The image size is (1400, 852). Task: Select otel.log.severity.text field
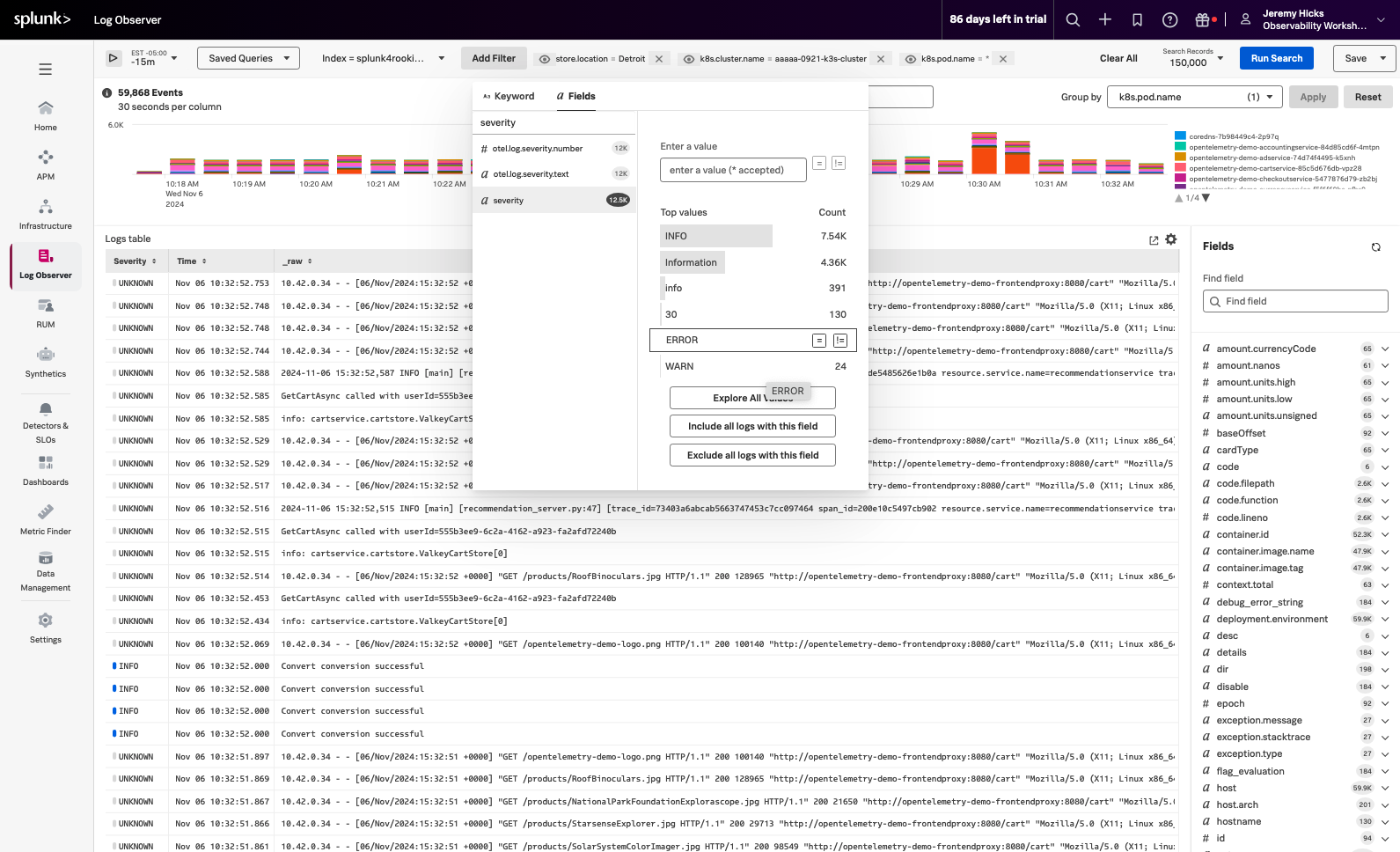(554, 174)
